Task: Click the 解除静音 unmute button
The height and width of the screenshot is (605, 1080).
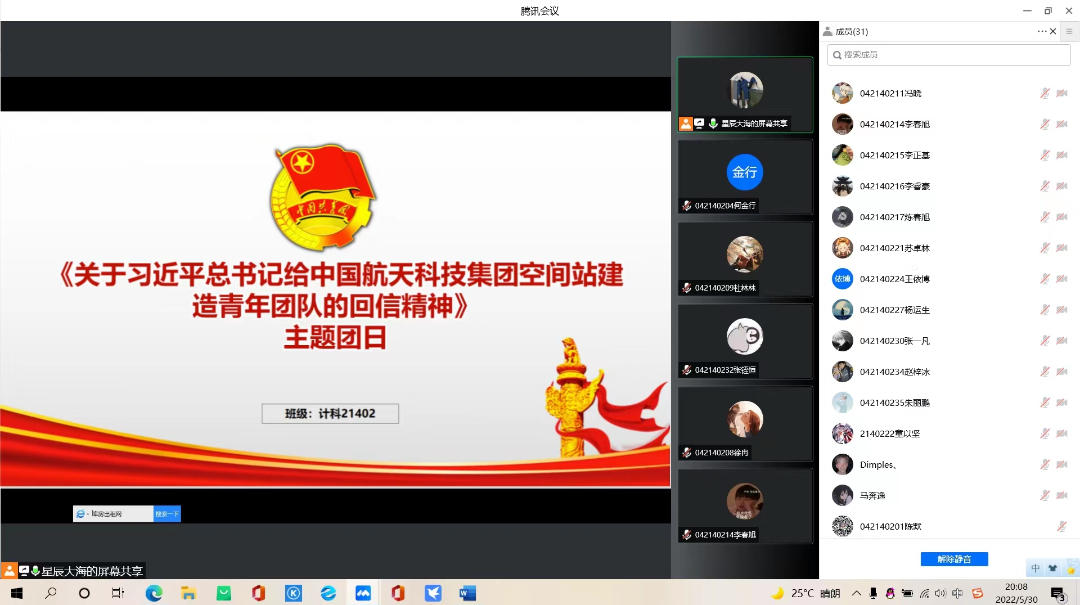Action: (x=954, y=559)
